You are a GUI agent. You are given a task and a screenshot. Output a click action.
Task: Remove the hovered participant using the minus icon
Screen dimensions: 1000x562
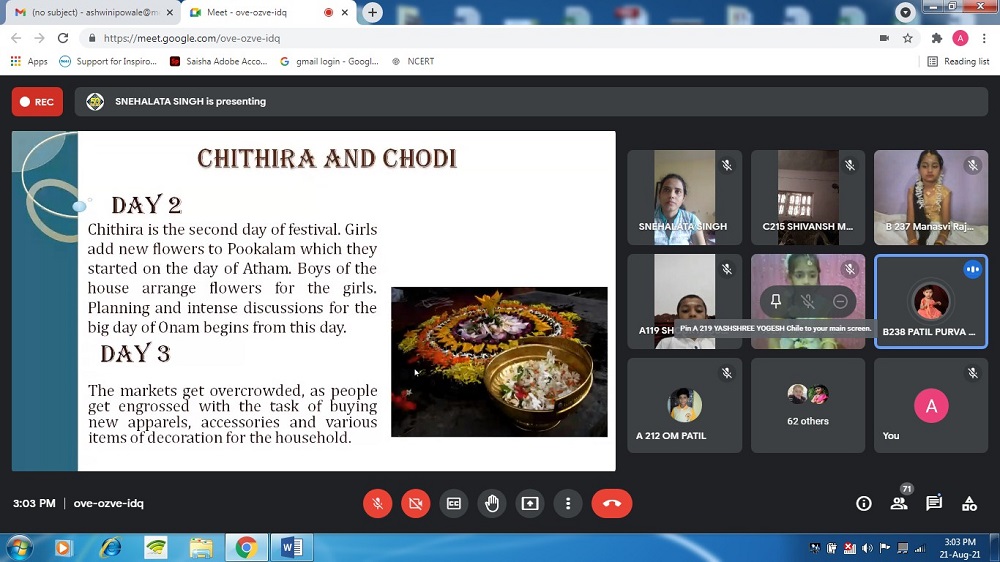tap(840, 301)
